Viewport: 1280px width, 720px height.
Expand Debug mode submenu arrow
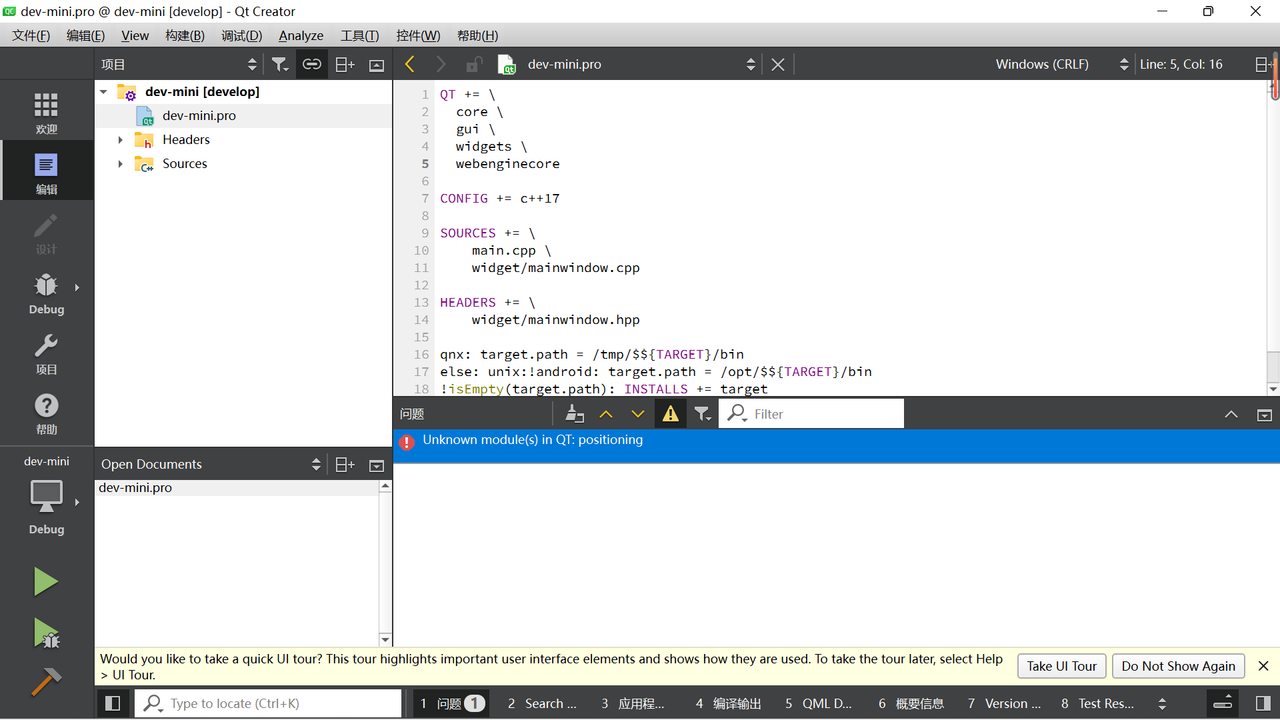coord(77,288)
